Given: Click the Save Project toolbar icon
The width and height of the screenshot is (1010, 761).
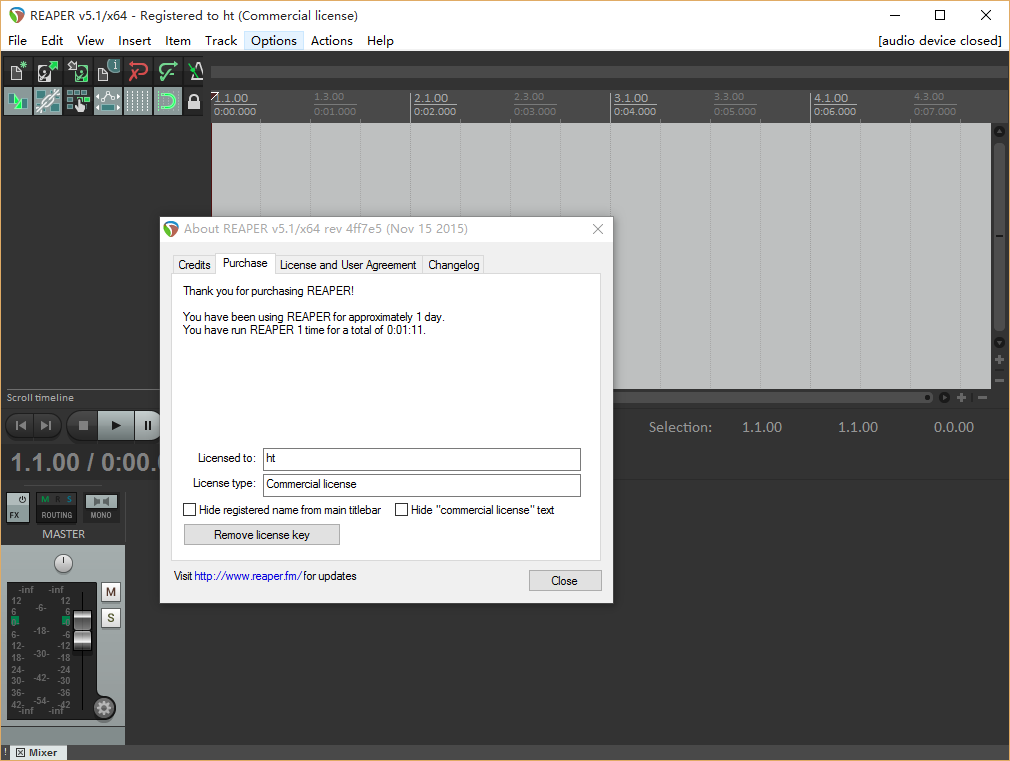Looking at the screenshot, I should 78,71.
